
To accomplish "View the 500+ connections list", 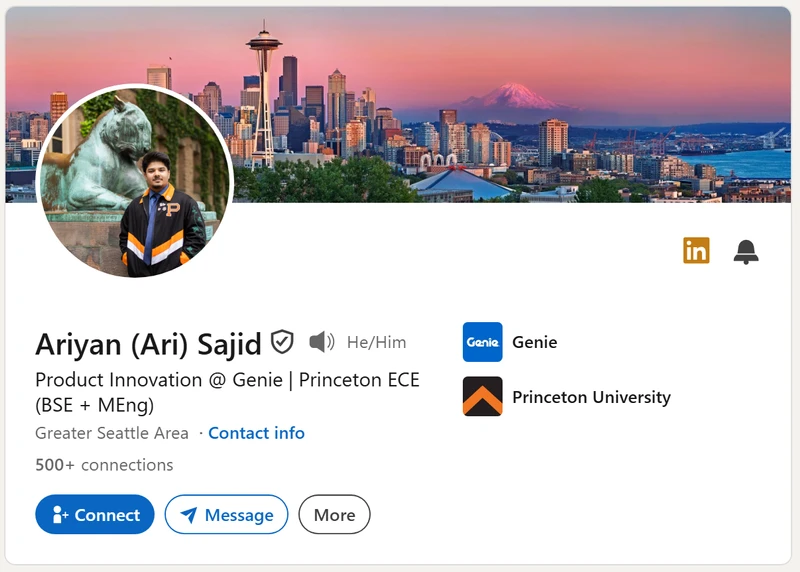I will point(104,465).
